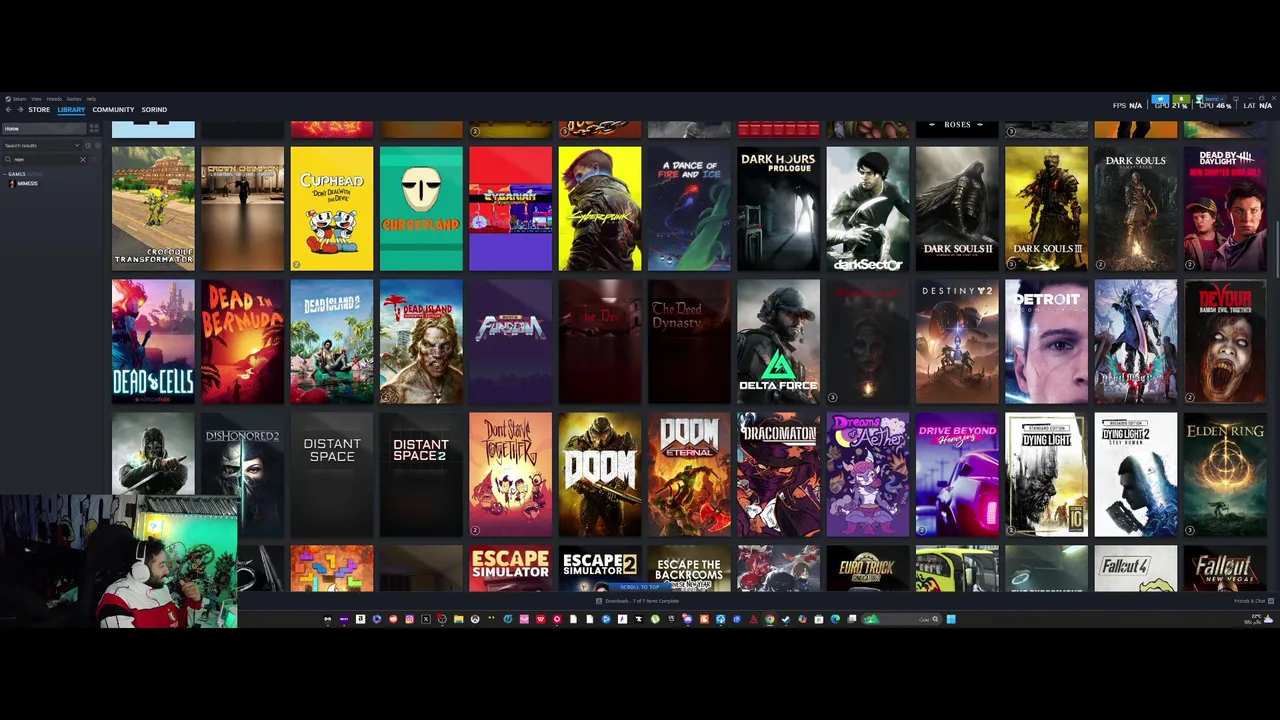1280x720 pixels.
Task: Open Microsoft Edge from the taskbar
Action: (835, 619)
